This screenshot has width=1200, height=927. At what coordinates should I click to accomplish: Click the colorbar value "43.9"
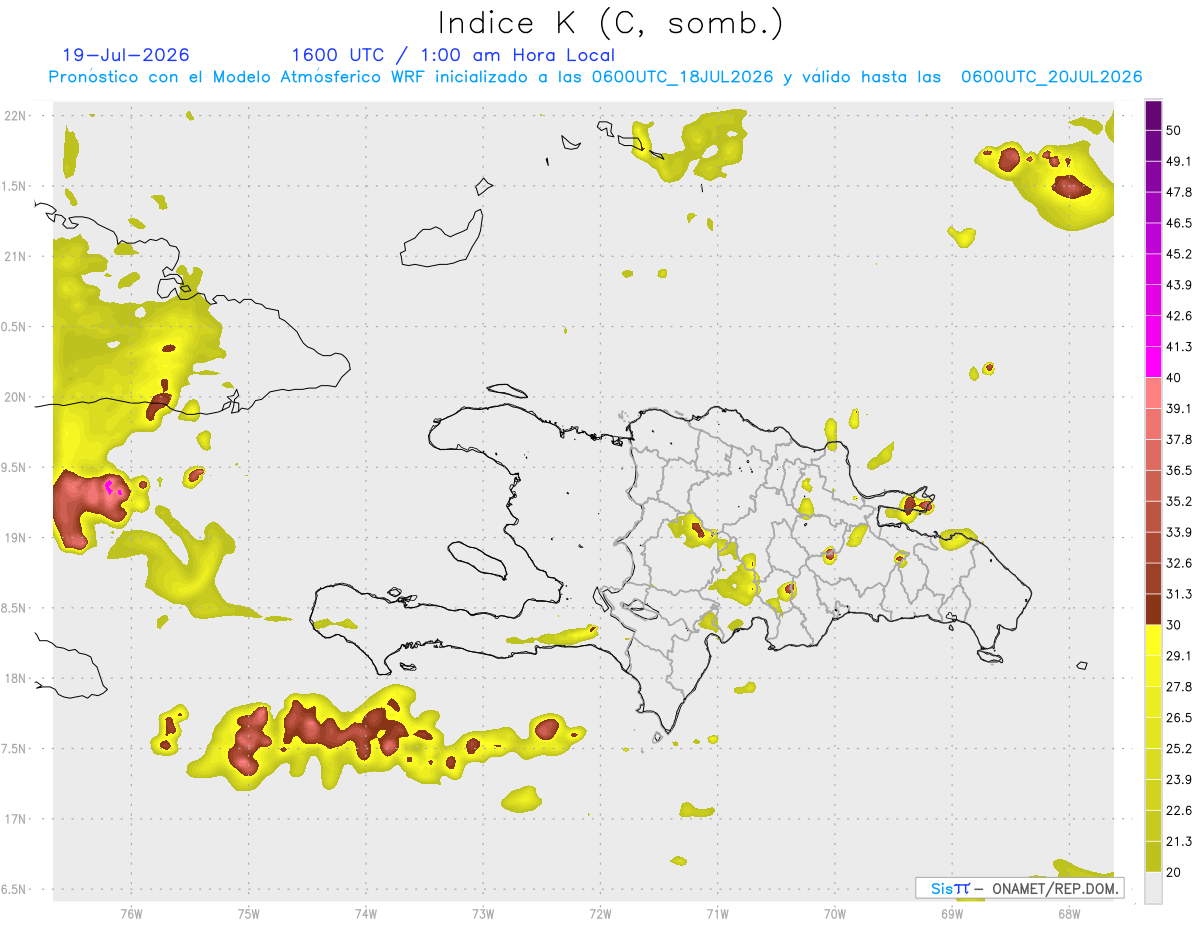[1179, 285]
